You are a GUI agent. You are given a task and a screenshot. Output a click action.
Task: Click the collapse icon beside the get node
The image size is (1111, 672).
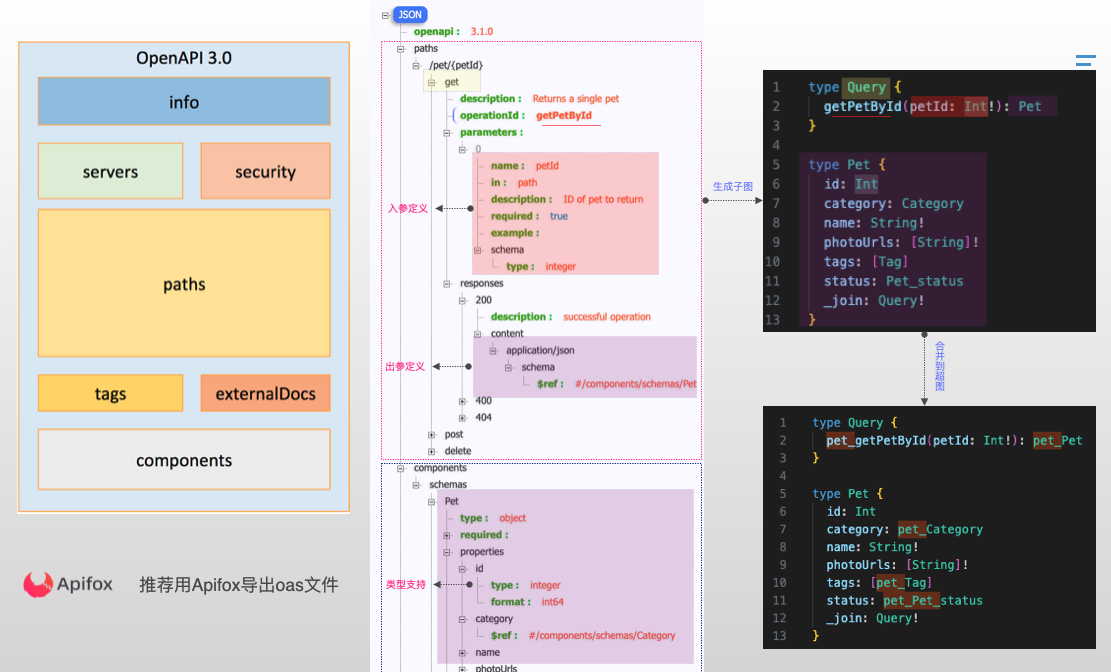432,83
